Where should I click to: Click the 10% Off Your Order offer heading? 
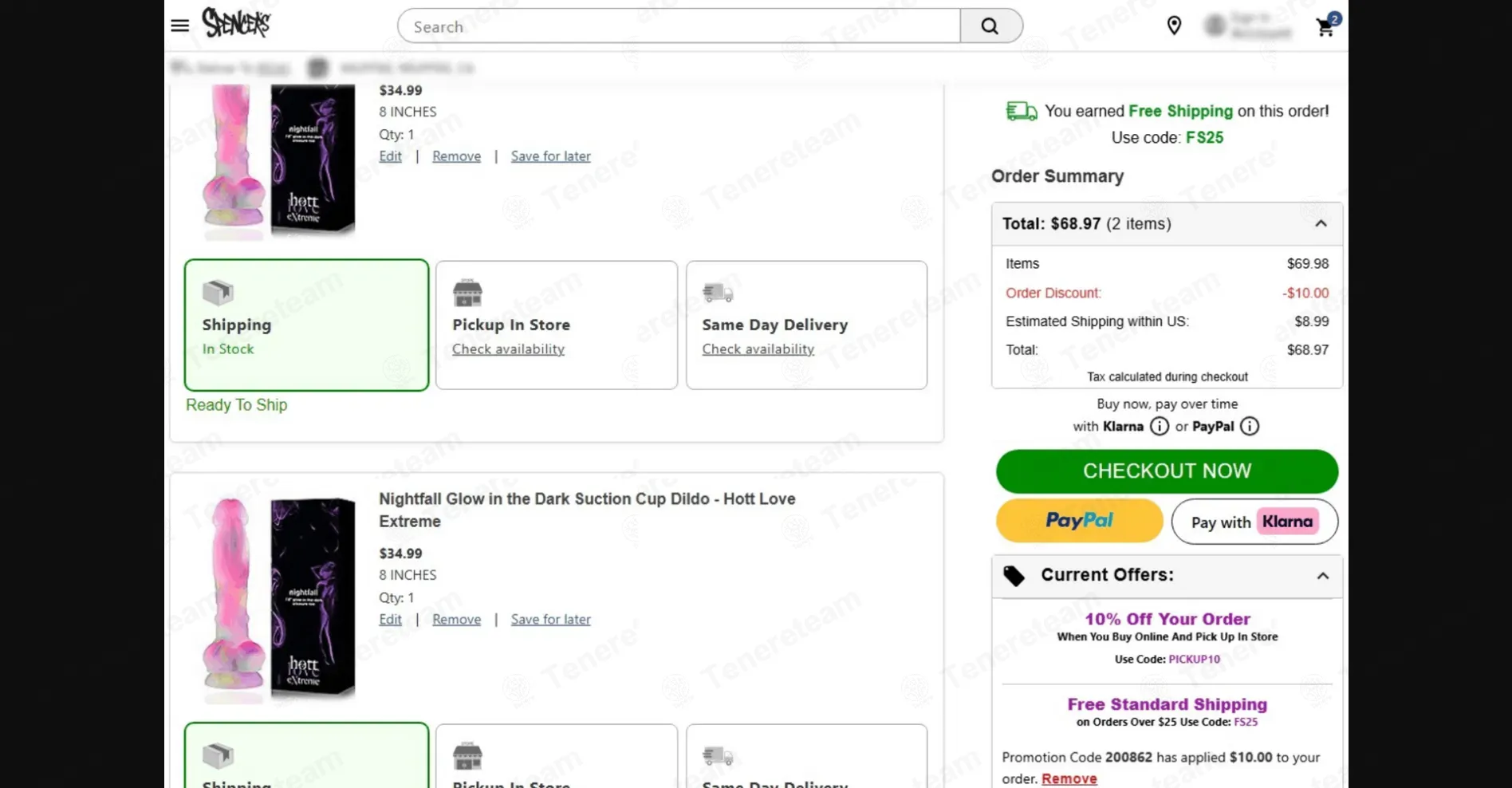pos(1167,620)
